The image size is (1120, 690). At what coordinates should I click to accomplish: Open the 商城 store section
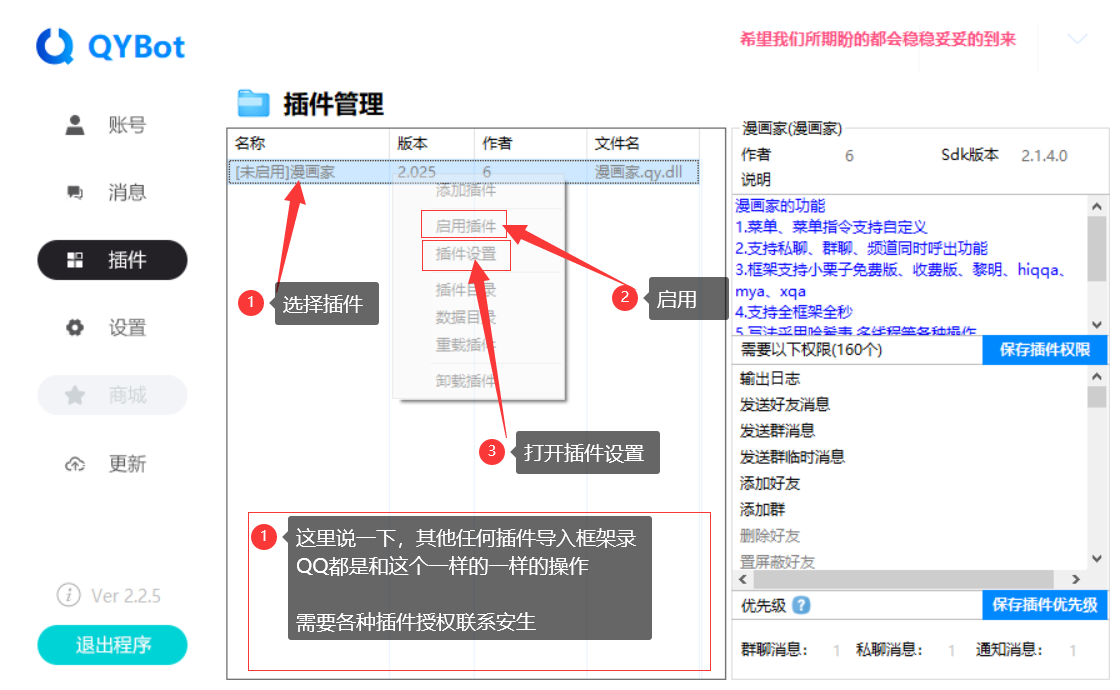pos(112,395)
